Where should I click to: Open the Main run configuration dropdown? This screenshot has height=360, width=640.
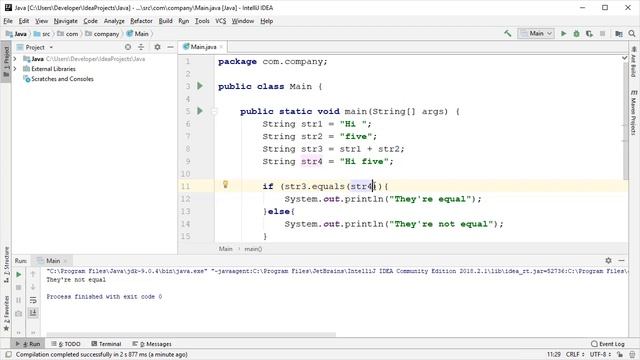[536, 33]
